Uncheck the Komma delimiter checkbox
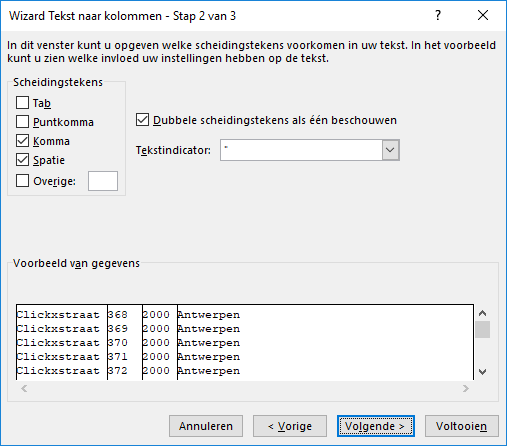The image size is (507, 446). [x=22, y=141]
